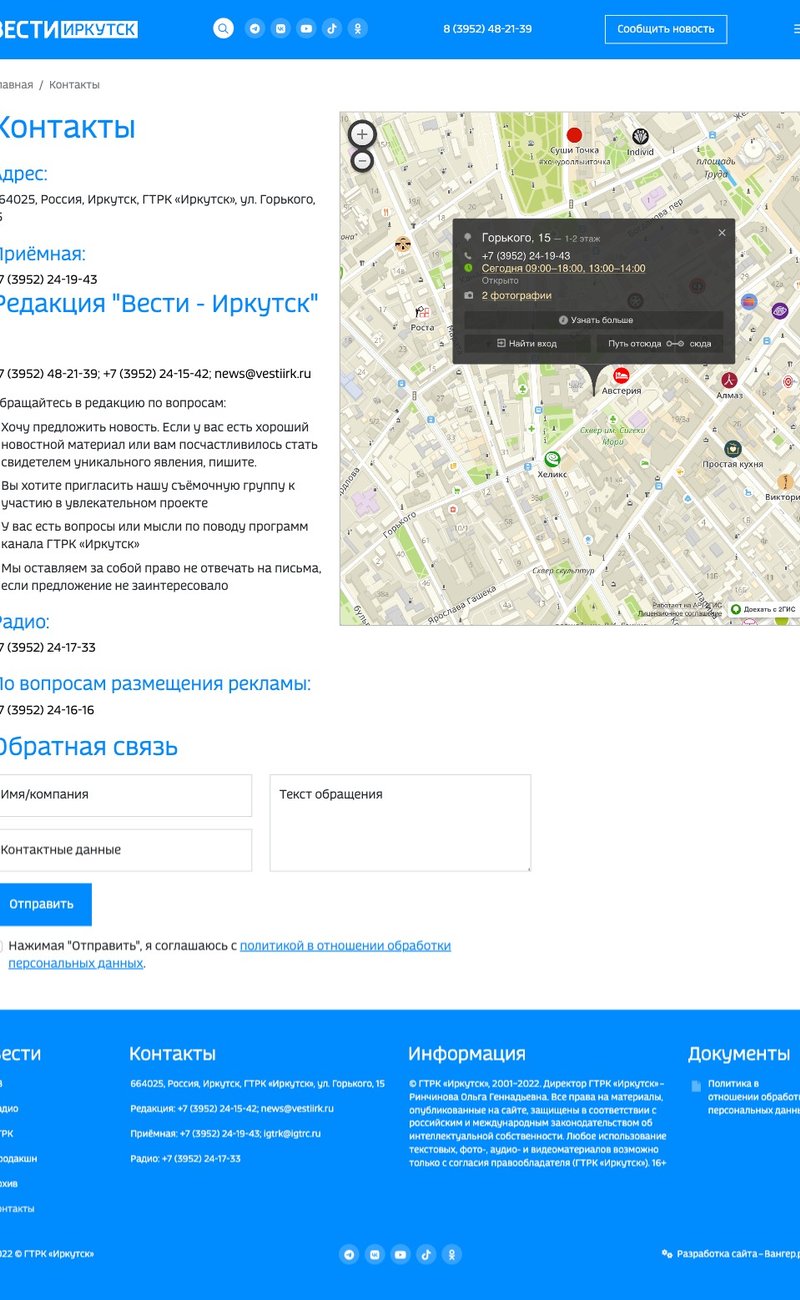Open TikTok icon in the footer
800x1300 pixels.
pyautogui.click(x=426, y=1255)
